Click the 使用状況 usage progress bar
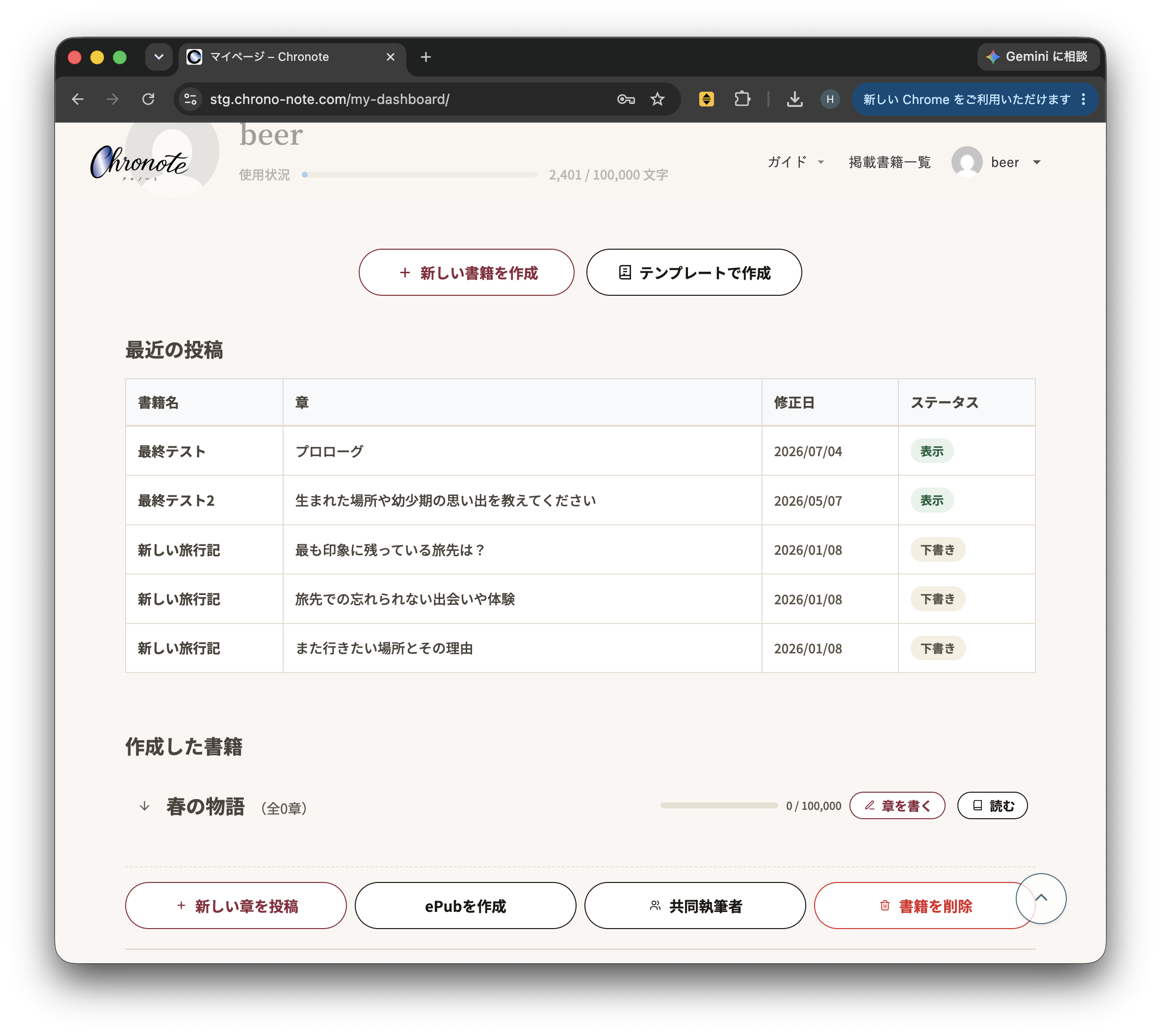 click(x=419, y=175)
